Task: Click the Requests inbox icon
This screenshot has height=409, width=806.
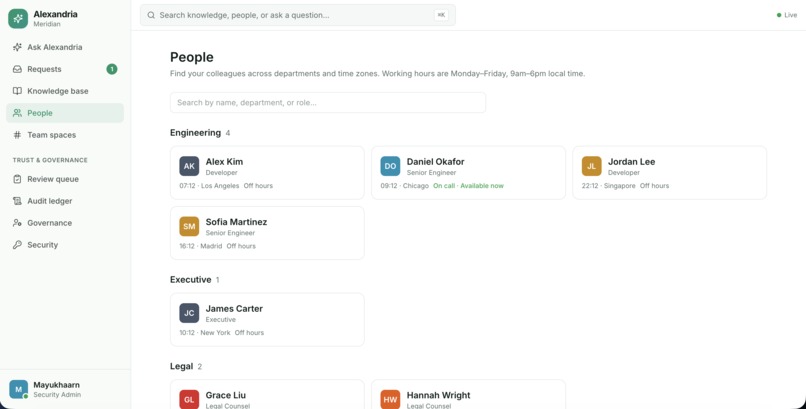Action: pos(17,69)
